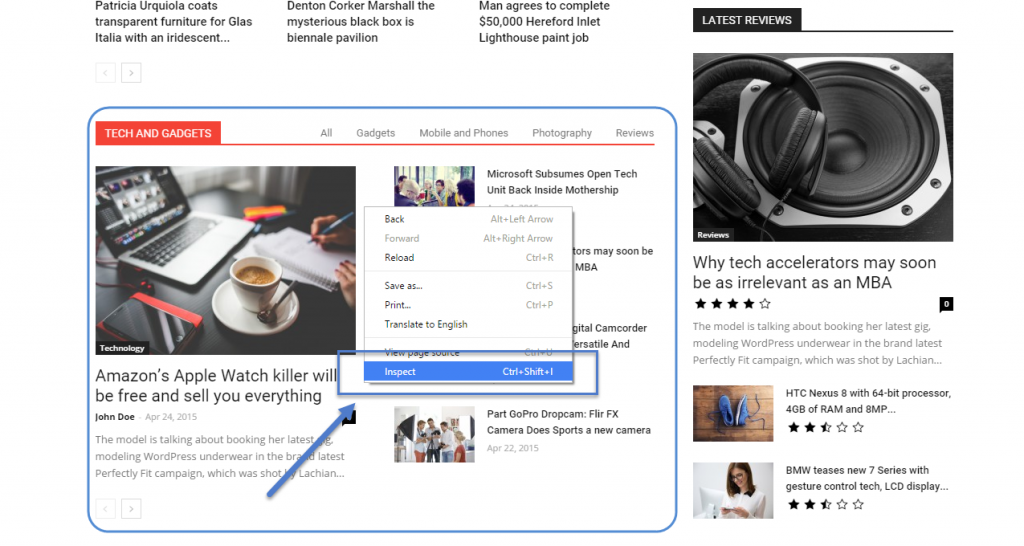
Task: Open the All filter tab
Action: (x=326, y=133)
